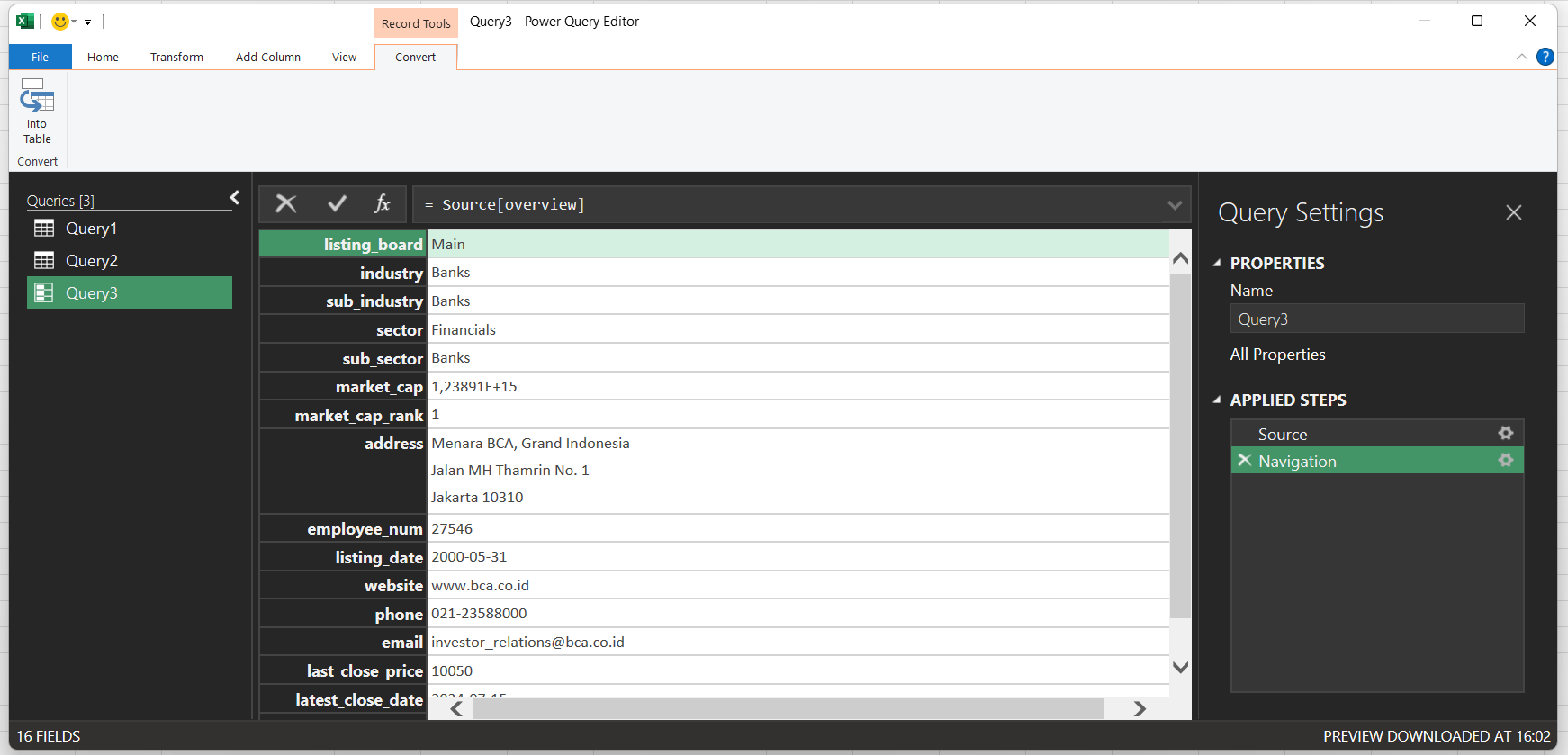Click the smiley feedback icon
The image size is (1568, 755).
(x=60, y=21)
